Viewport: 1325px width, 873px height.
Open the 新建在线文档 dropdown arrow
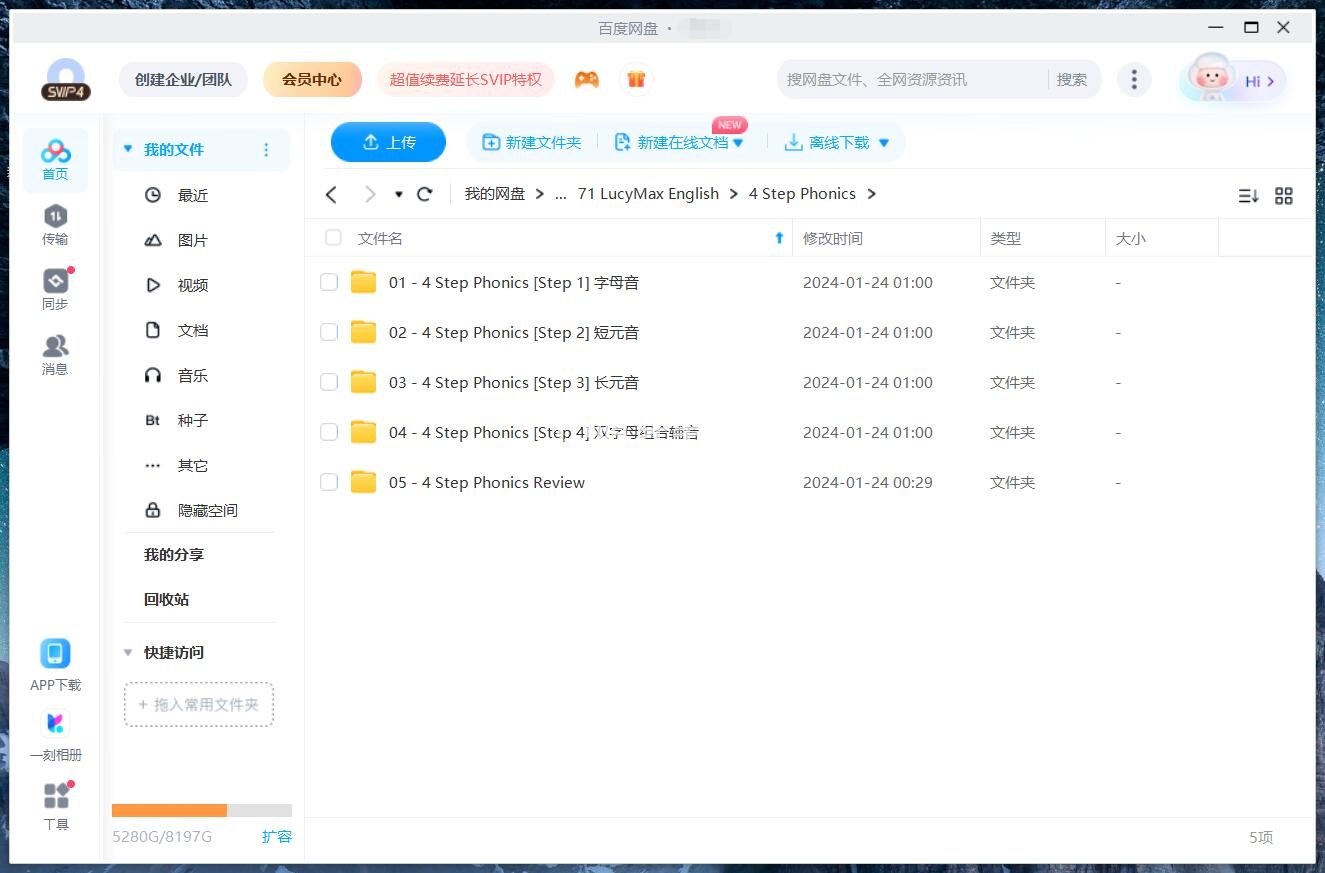tap(738, 142)
